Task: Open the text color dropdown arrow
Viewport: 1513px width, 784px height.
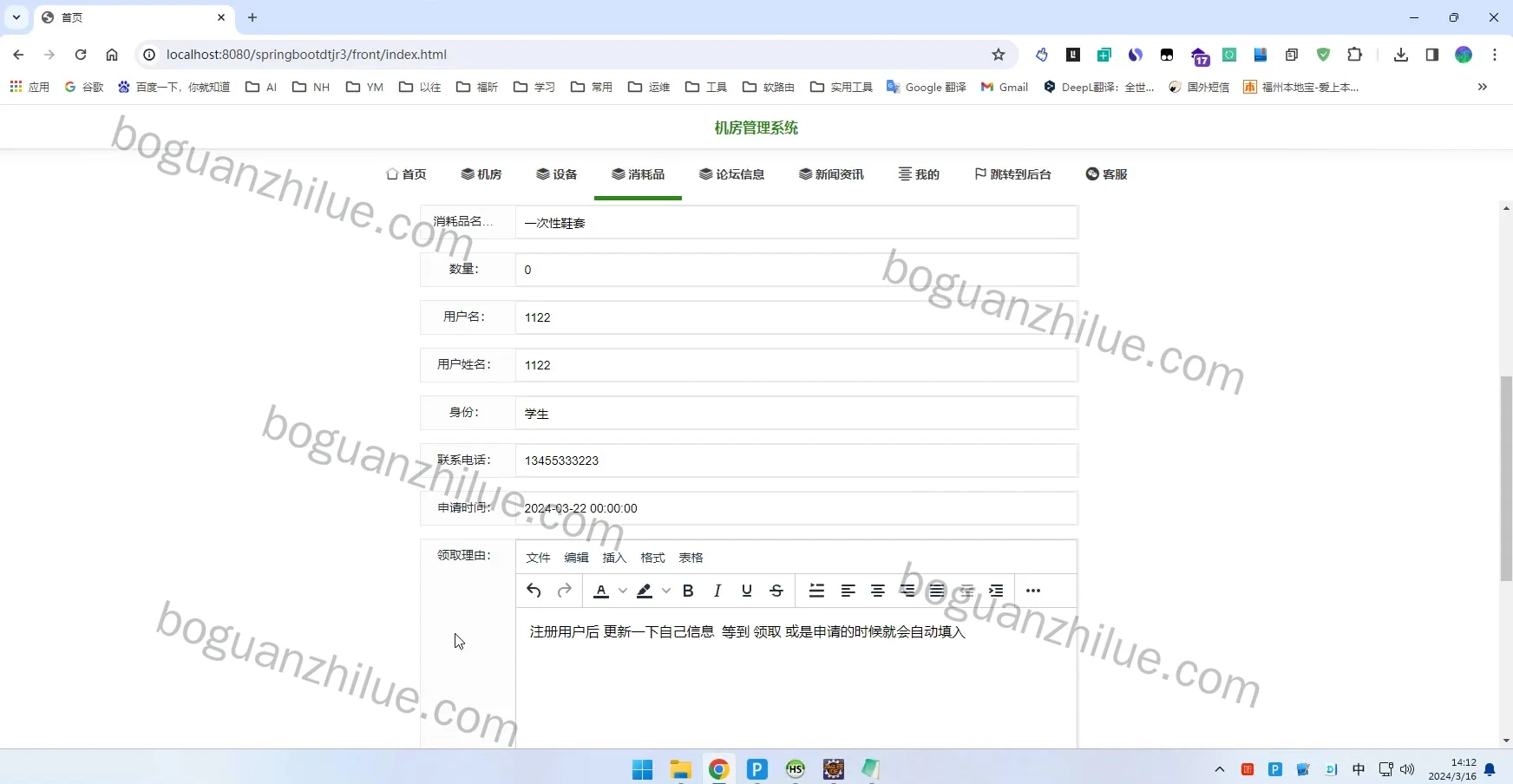Action: coord(623,591)
